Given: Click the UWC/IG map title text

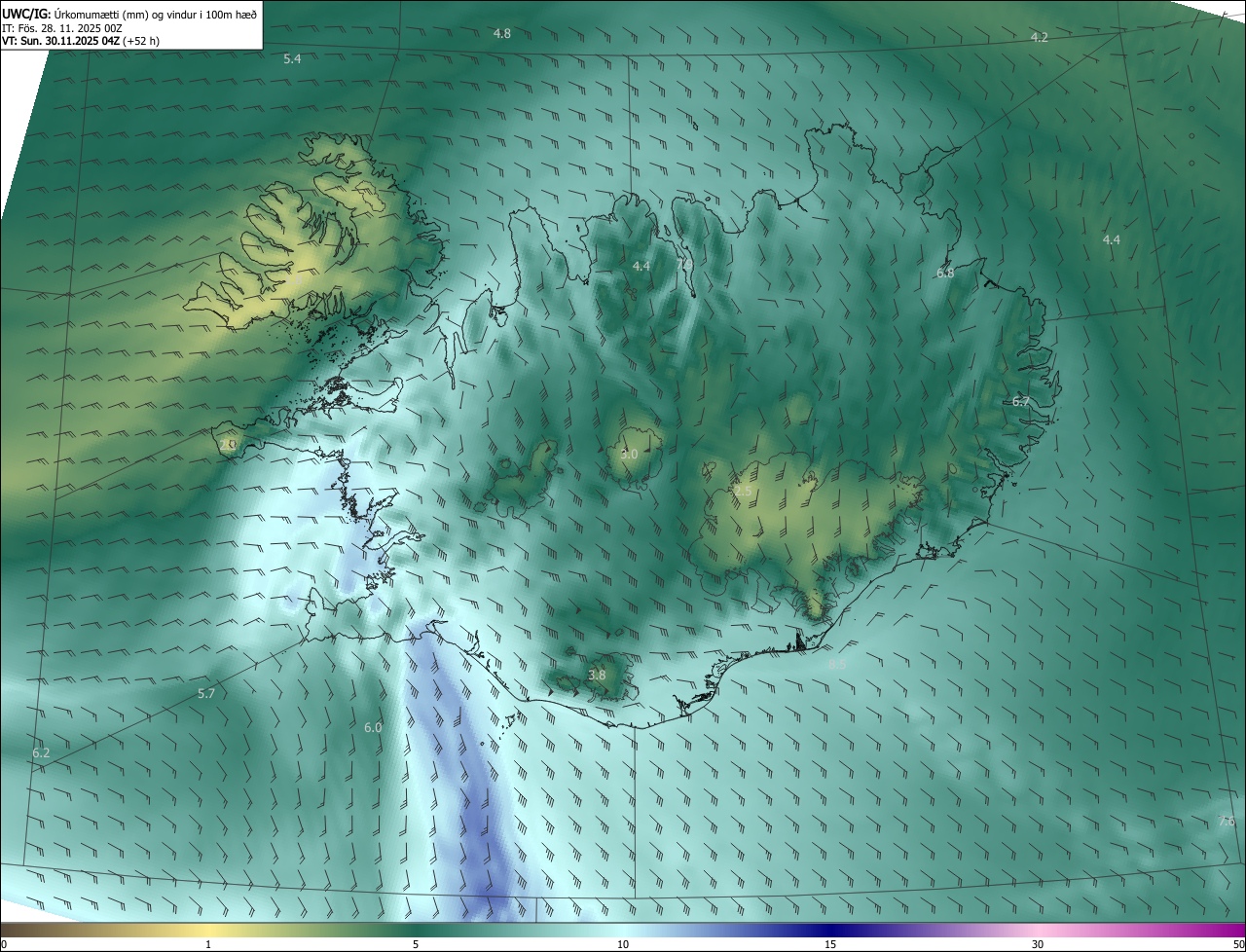Looking at the screenshot, I should 129,13.
